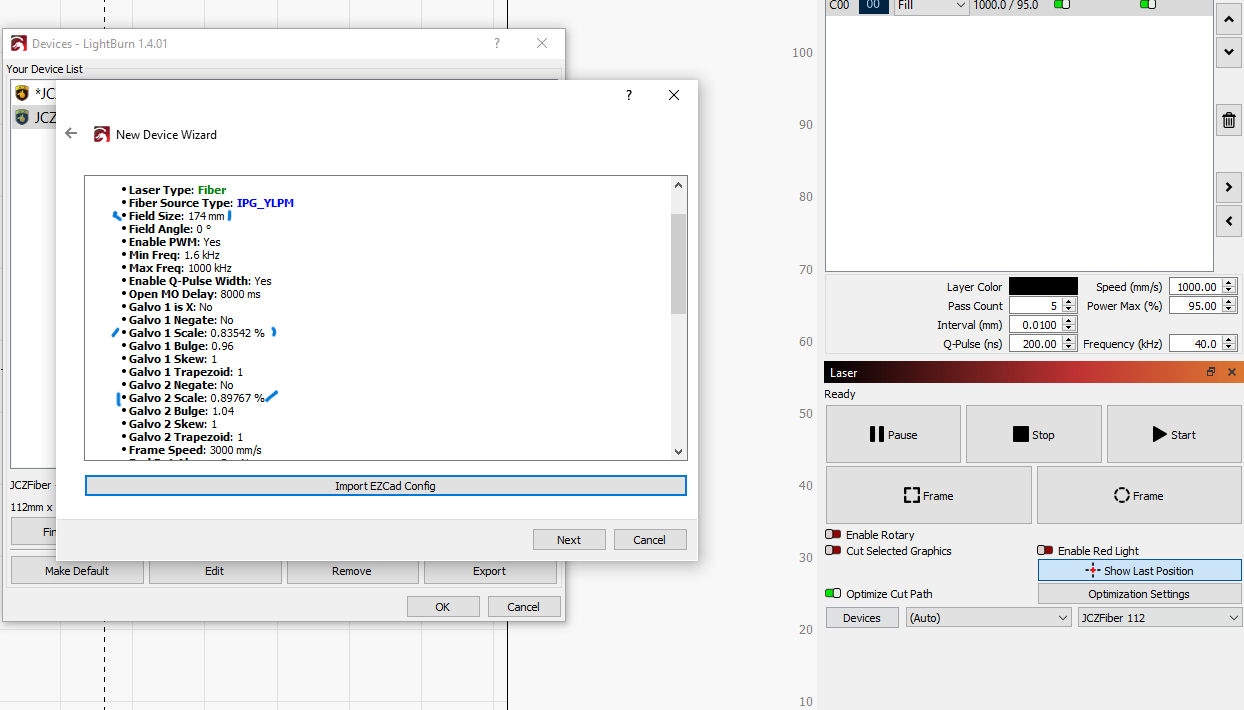Click the Import EZCad Config button
Screen dimensions: 1244x710
(386, 486)
